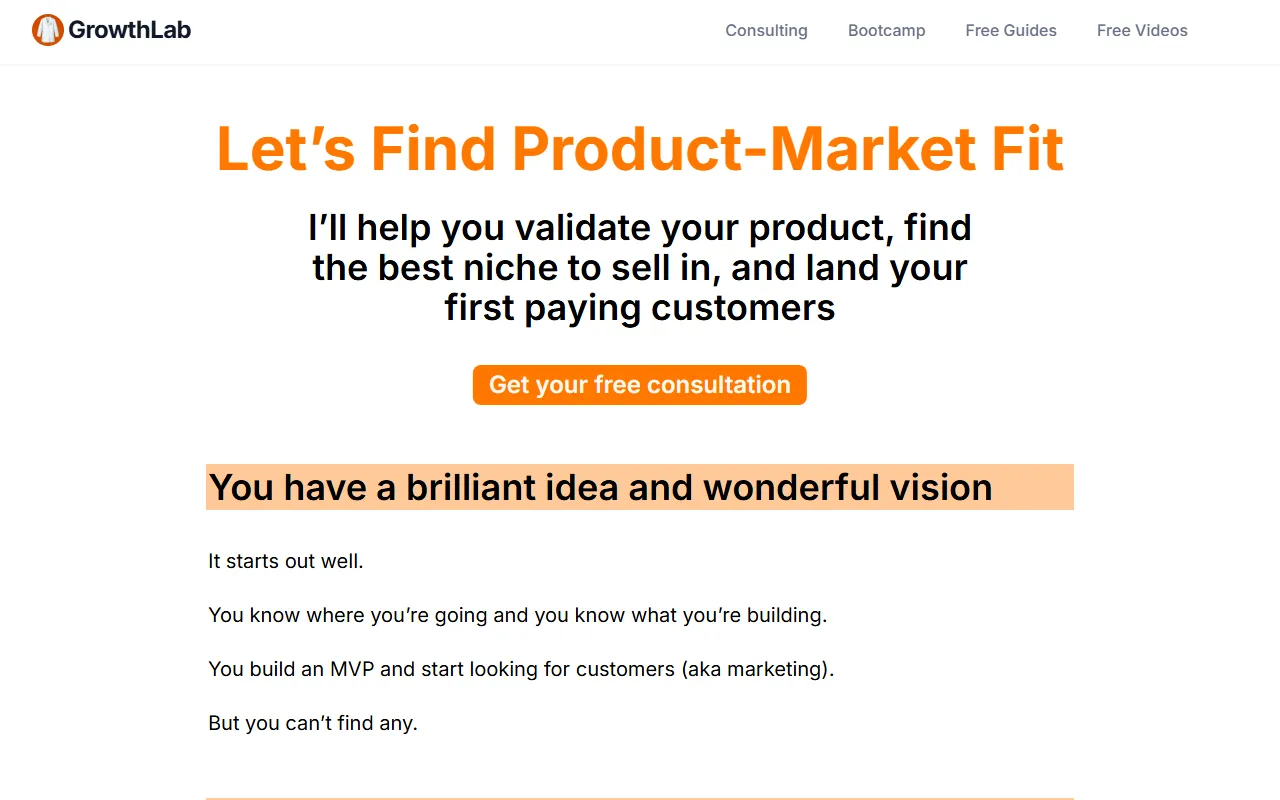Select the 'brilliant idea and wonderful vision' heading
Screen dimensions: 1280x800
tap(600, 487)
